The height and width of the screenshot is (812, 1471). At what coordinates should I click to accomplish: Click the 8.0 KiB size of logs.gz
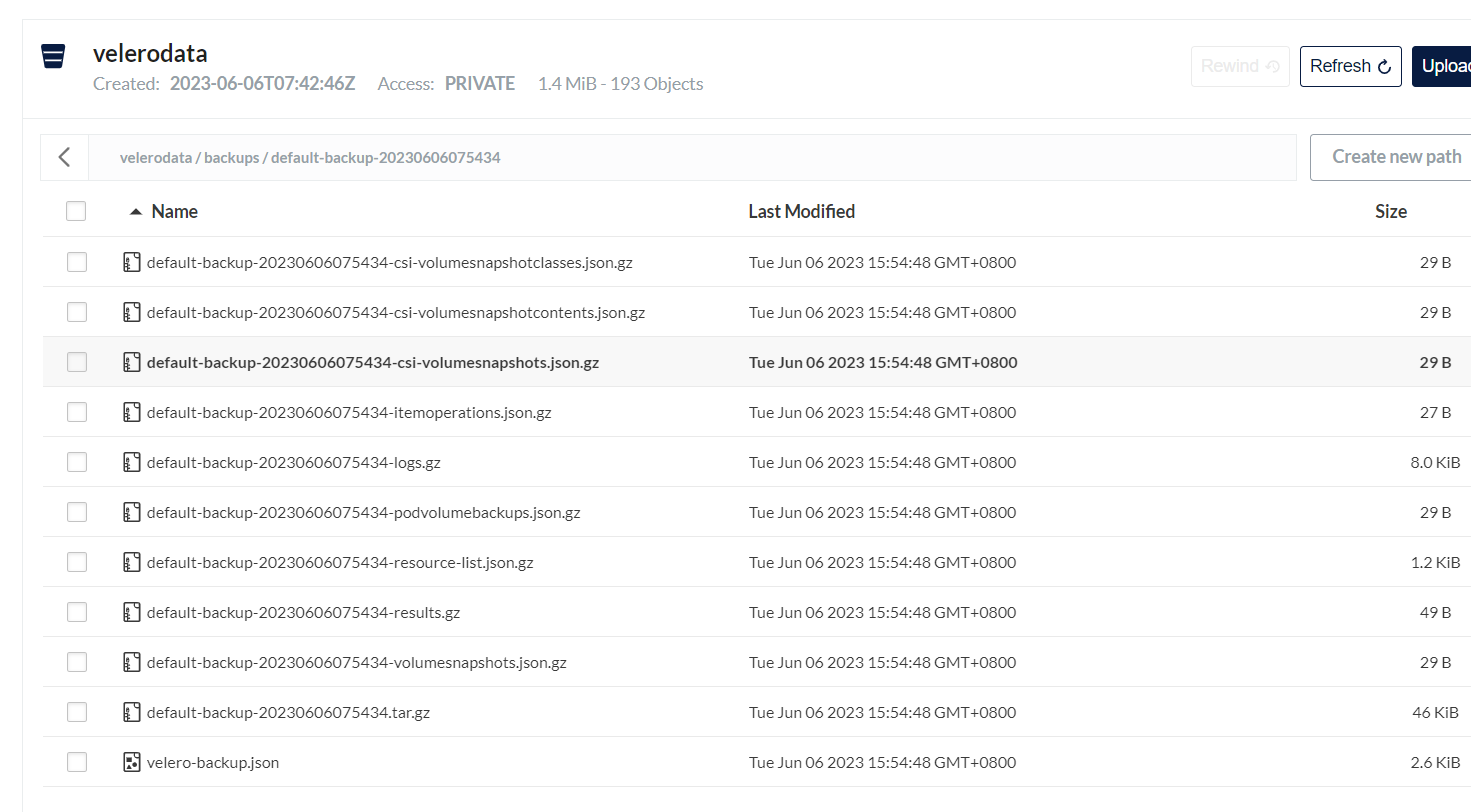tap(1435, 463)
